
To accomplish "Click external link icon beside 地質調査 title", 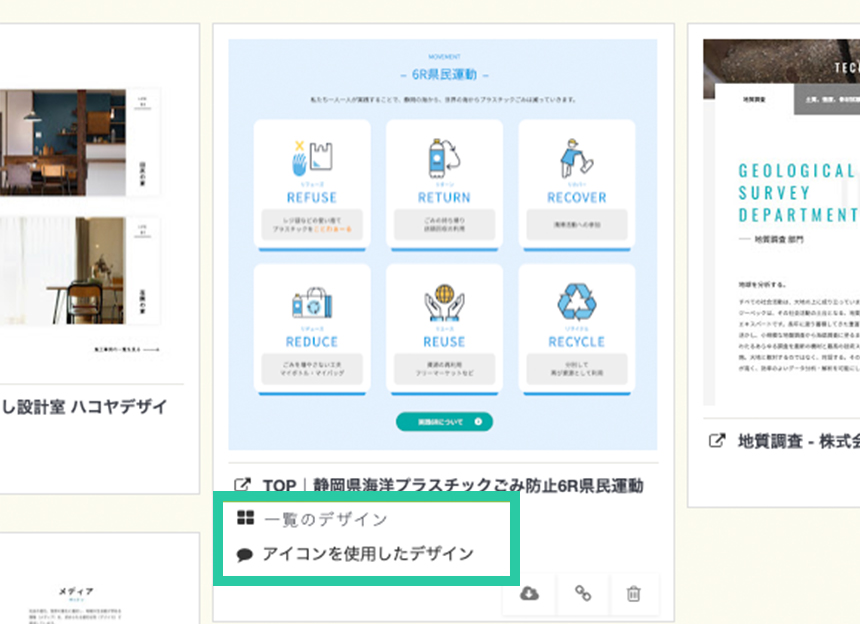I will 716,440.
